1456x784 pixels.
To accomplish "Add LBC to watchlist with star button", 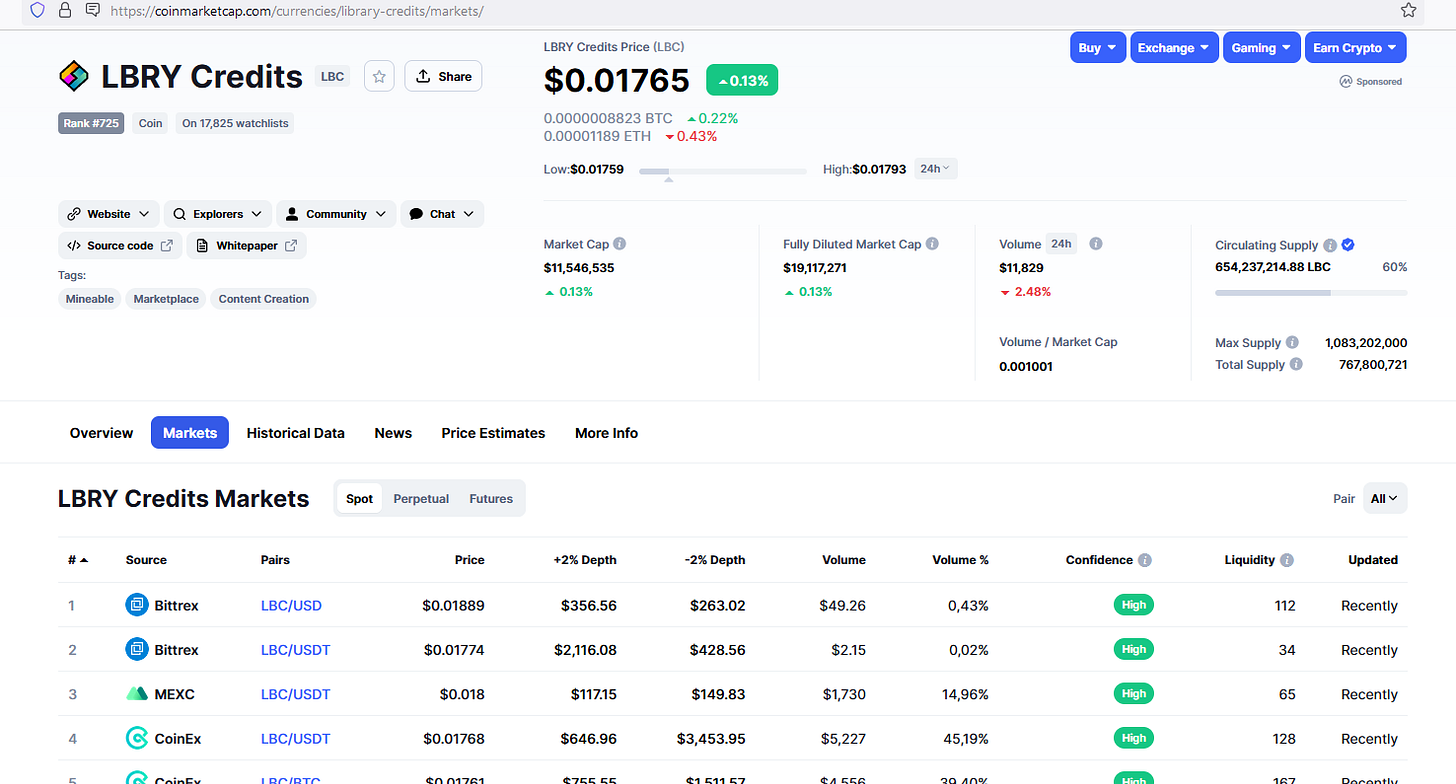I will pyautogui.click(x=379, y=76).
